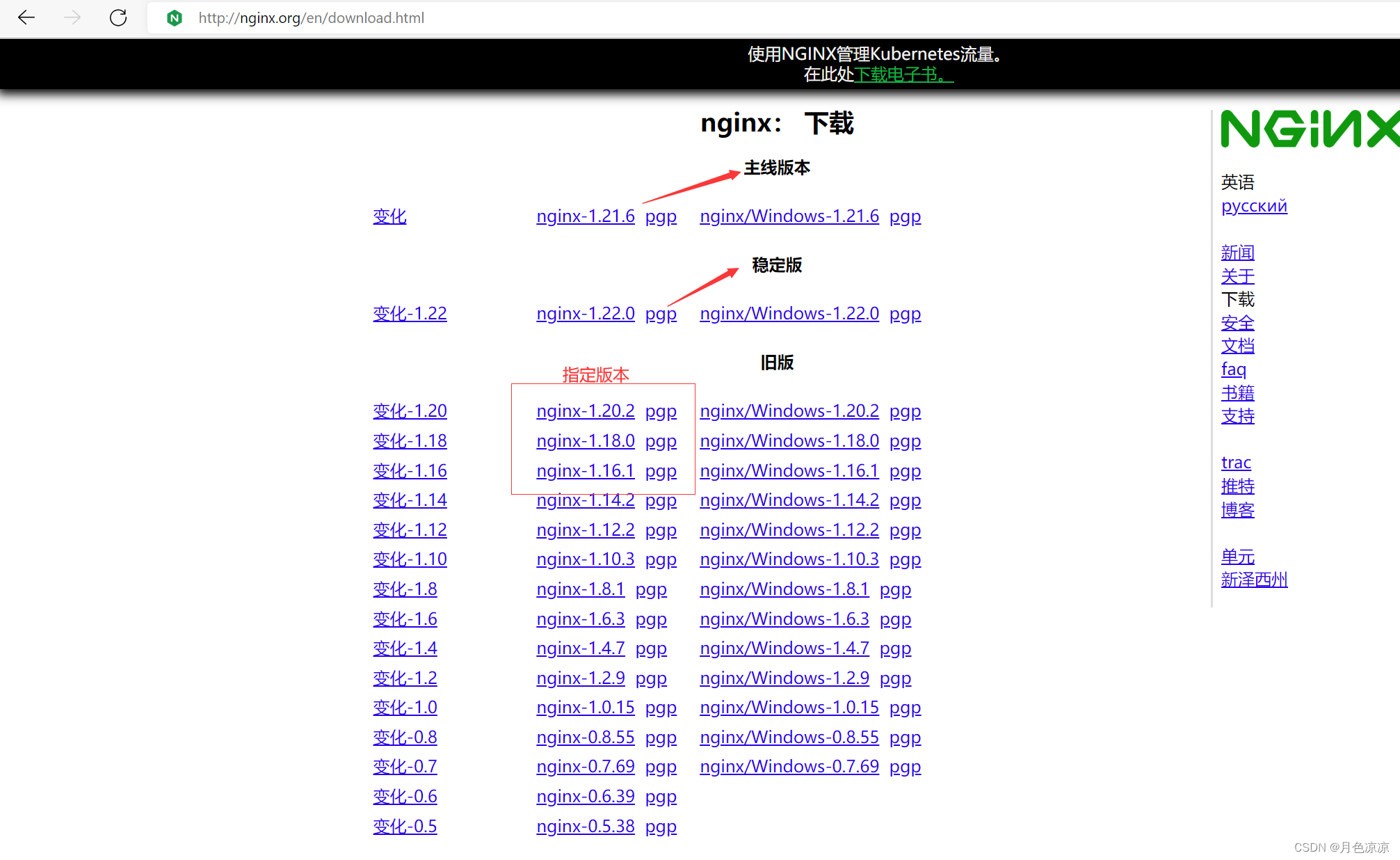This screenshot has height=860, width=1400.
Task: Download mainline nginx-1.21.6 source
Action: coord(585,216)
